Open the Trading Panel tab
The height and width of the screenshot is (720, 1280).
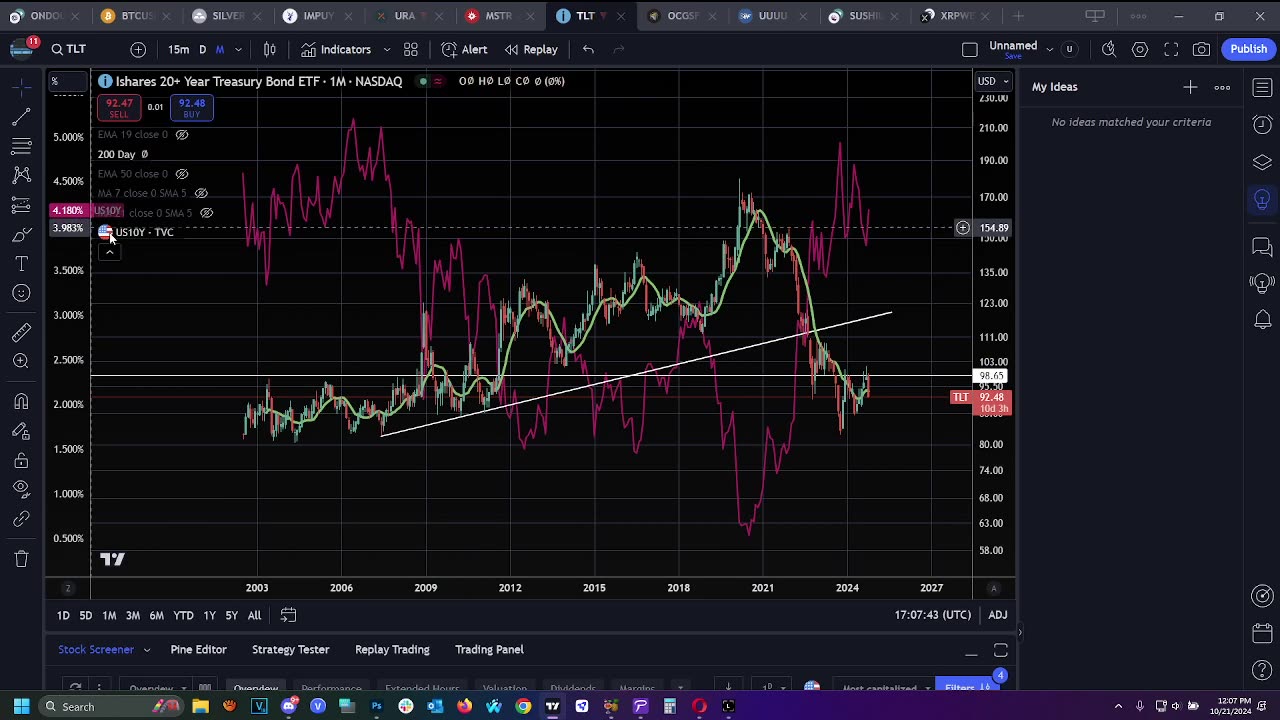[489, 650]
